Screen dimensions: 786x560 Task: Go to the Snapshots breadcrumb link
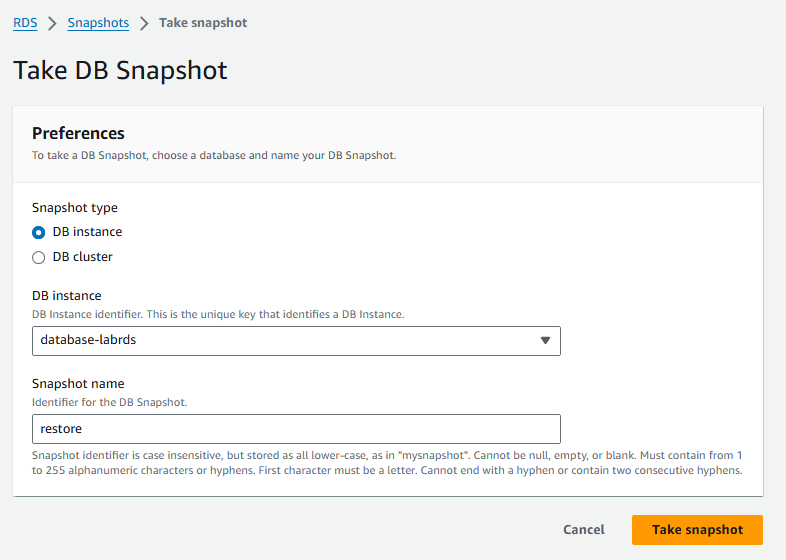[x=98, y=23]
